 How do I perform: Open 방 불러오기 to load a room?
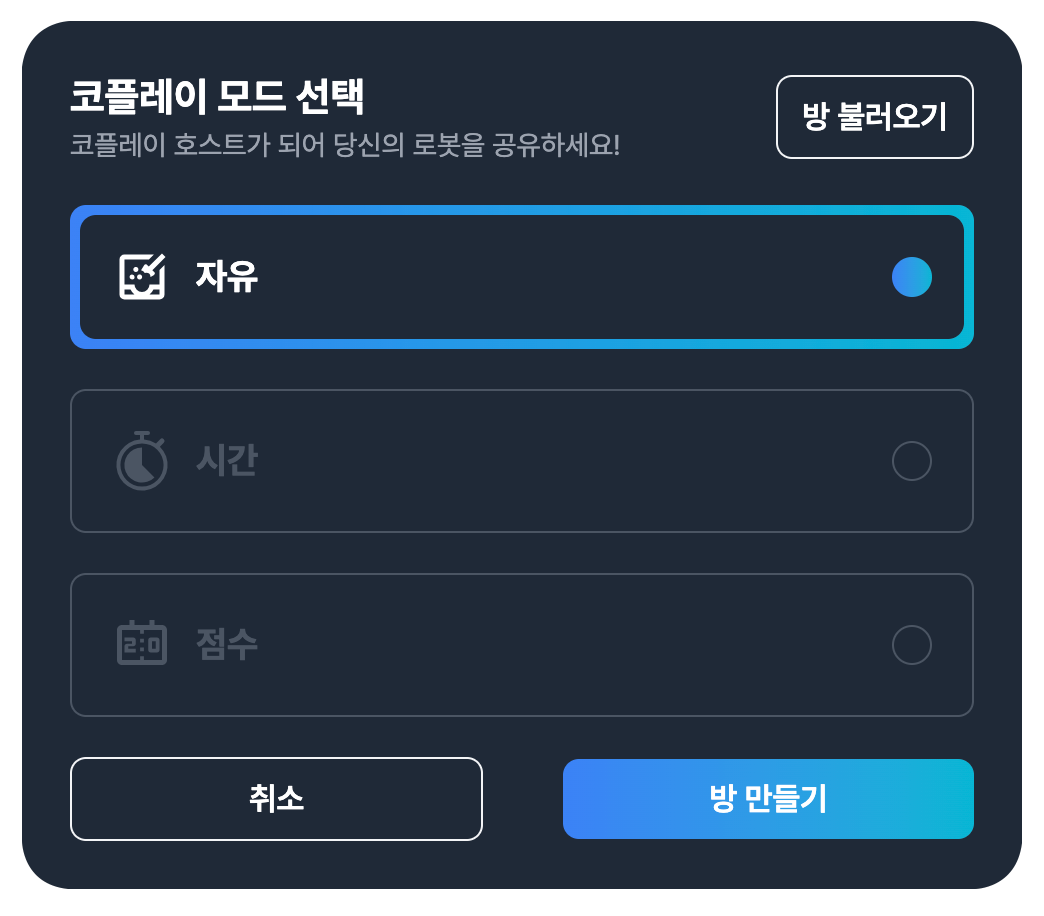coord(875,117)
